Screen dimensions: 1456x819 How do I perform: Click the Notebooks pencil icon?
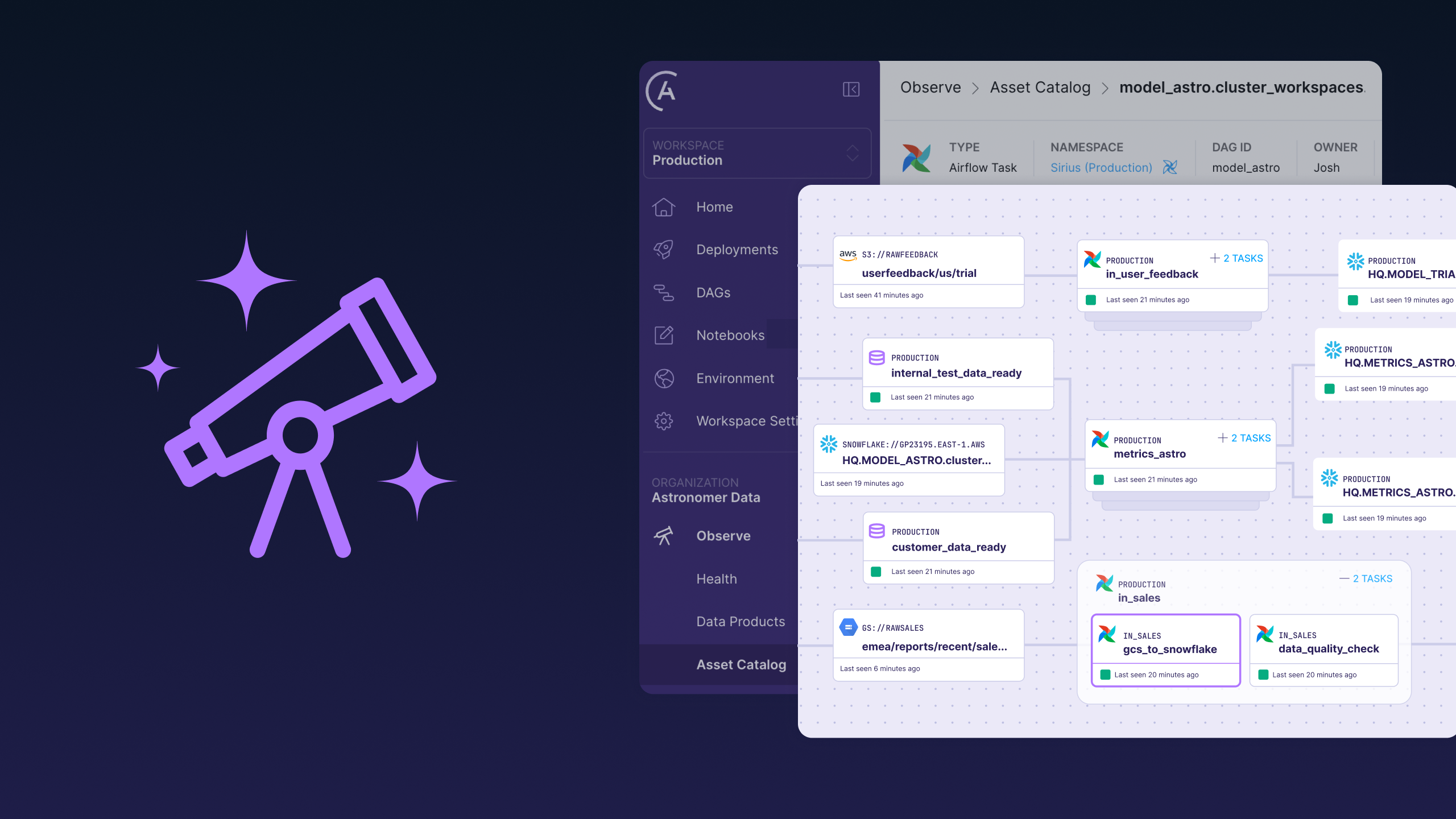coord(663,336)
